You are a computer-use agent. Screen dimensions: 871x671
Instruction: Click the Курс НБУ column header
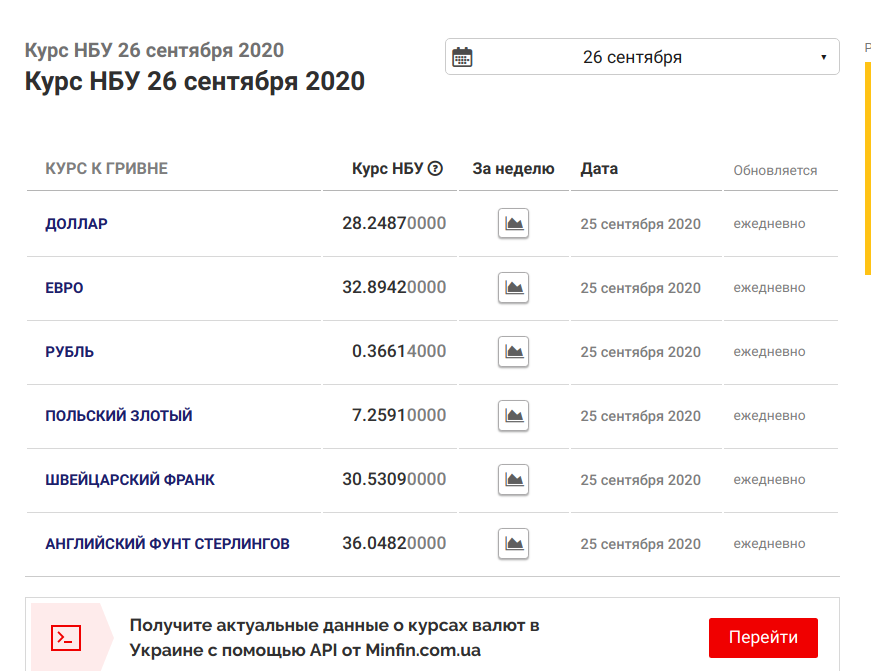[388, 168]
